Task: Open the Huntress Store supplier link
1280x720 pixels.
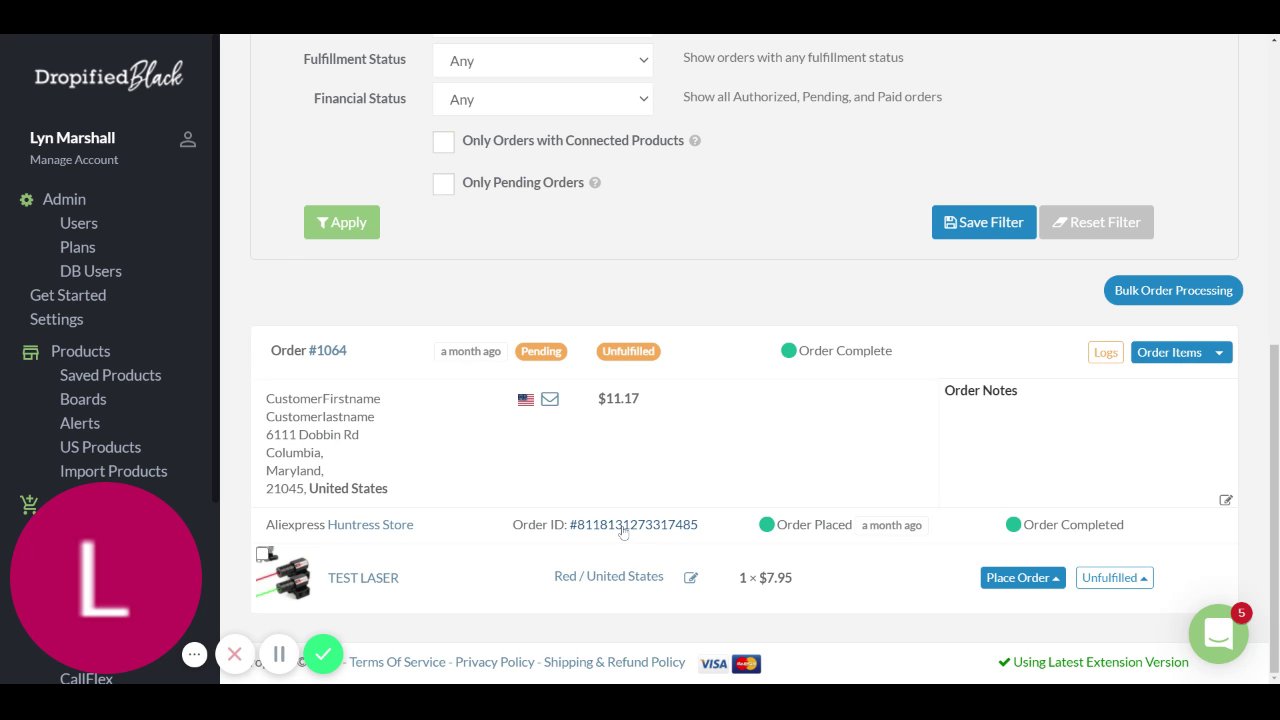Action: pos(370,524)
